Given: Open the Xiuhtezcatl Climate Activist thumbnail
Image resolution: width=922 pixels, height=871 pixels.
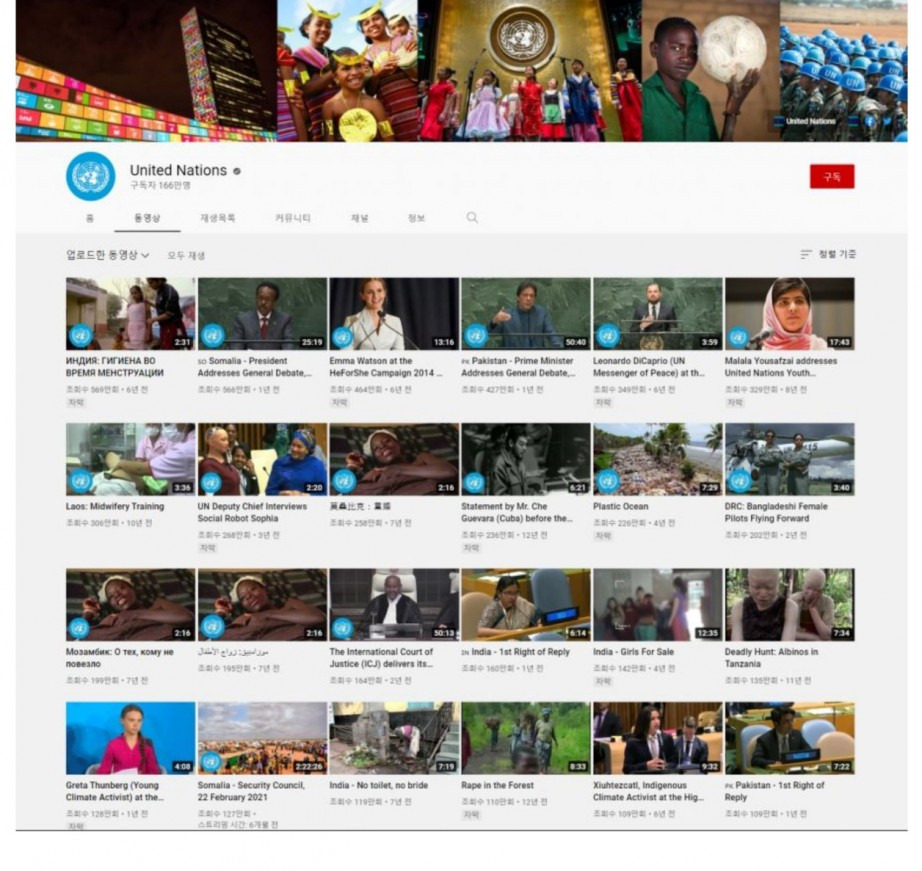Looking at the screenshot, I should tap(657, 738).
